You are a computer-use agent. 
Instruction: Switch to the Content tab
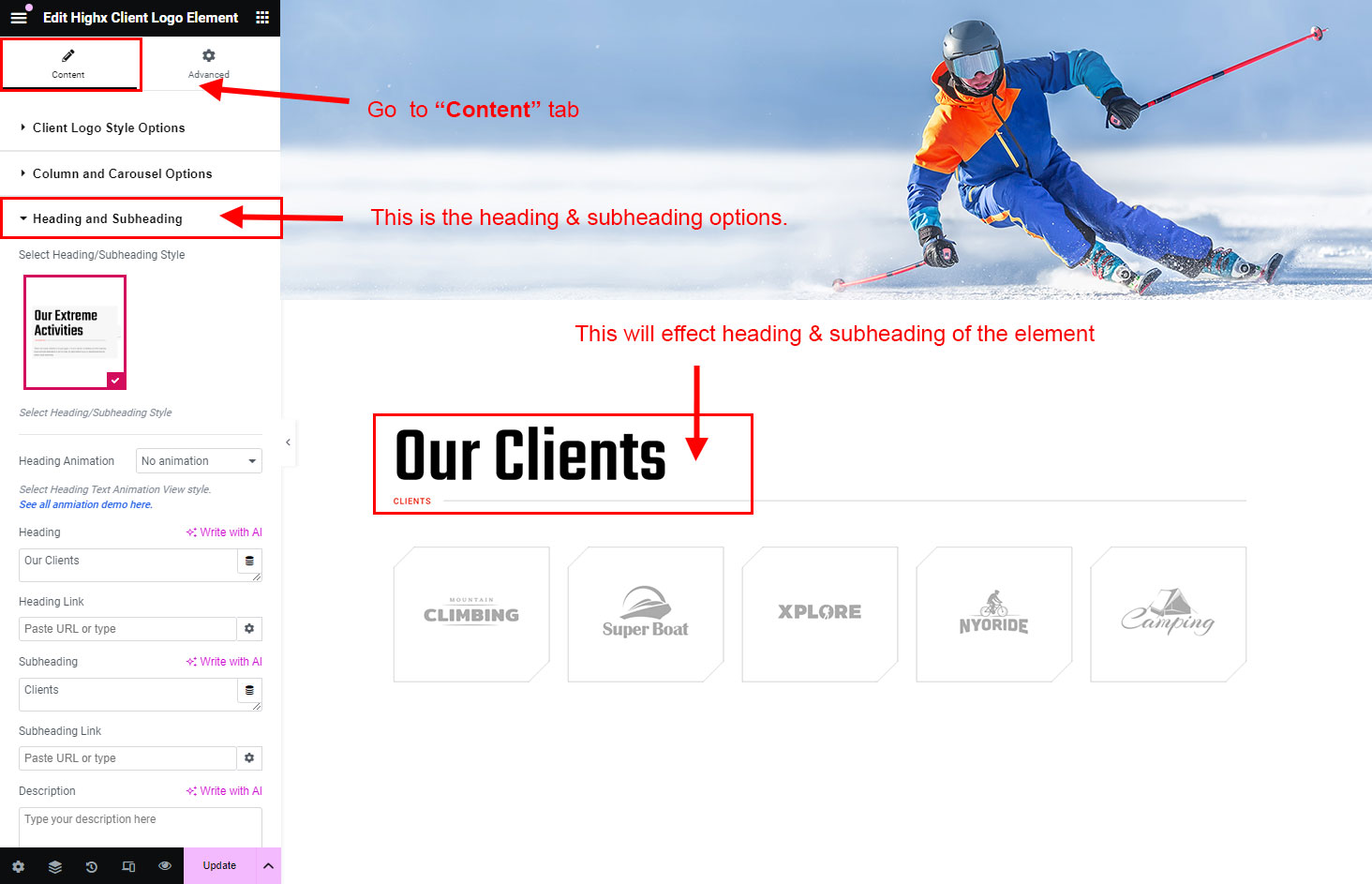click(x=68, y=64)
